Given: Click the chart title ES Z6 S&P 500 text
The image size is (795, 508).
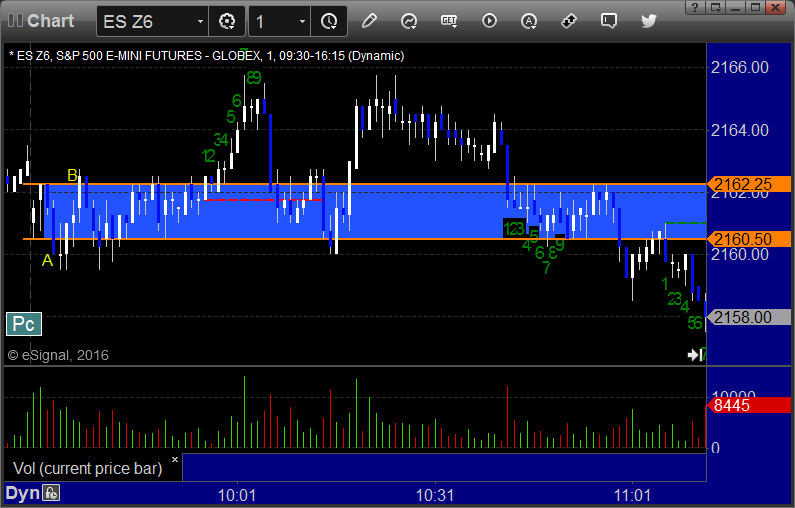Looking at the screenshot, I should pos(206,56).
